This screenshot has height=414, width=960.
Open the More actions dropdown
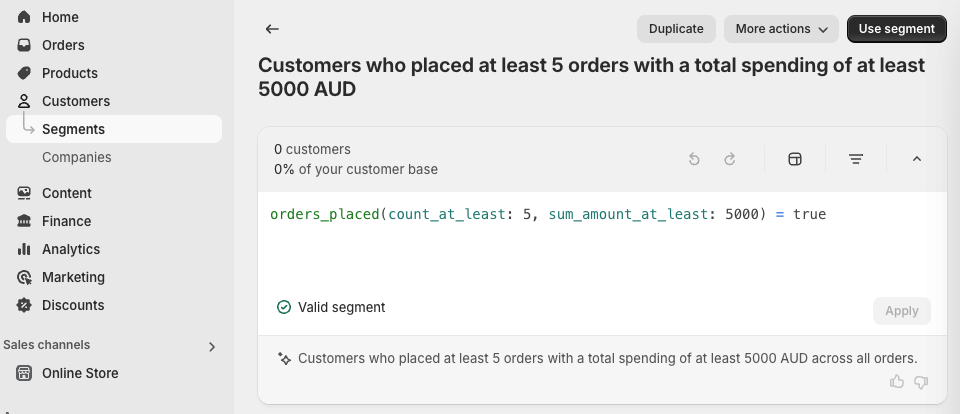pyautogui.click(x=781, y=29)
